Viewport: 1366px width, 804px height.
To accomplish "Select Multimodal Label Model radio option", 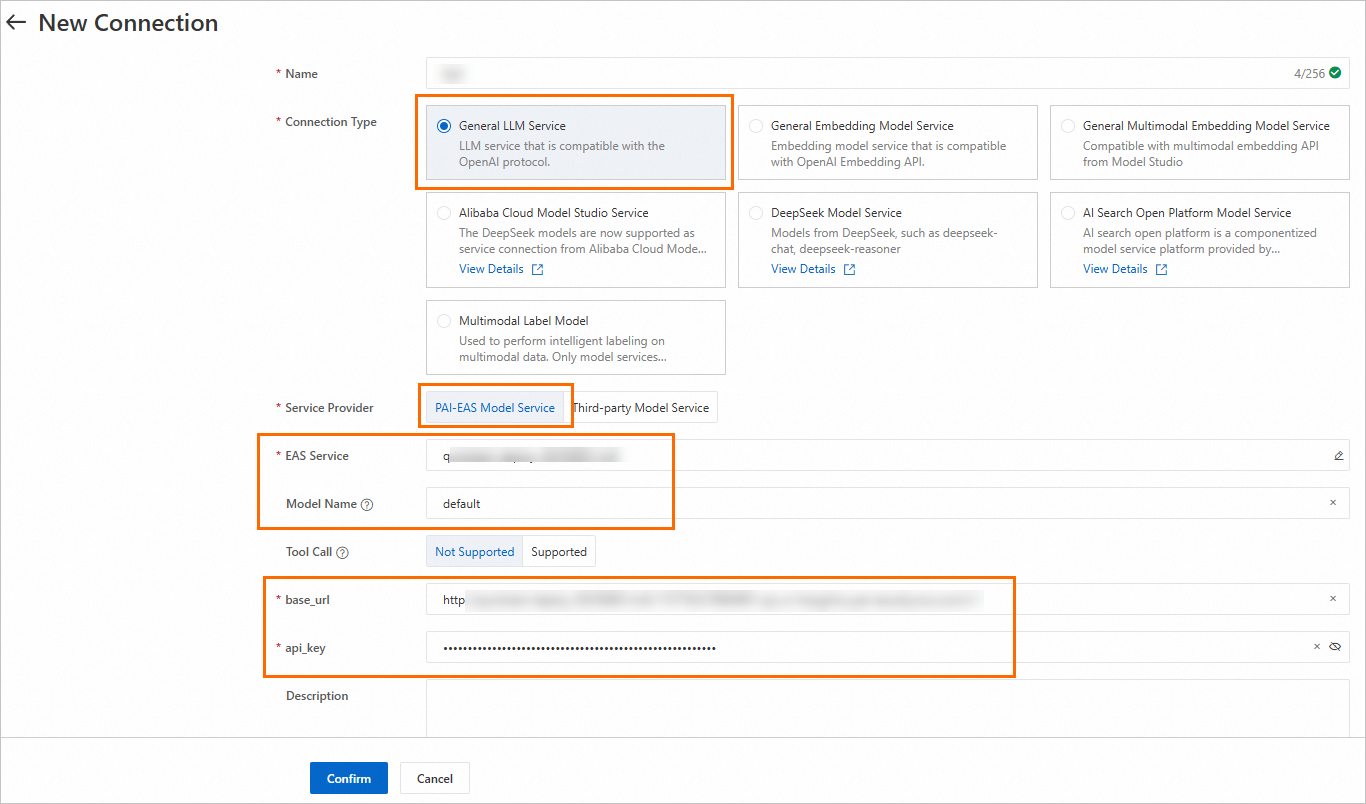I will pos(444,321).
